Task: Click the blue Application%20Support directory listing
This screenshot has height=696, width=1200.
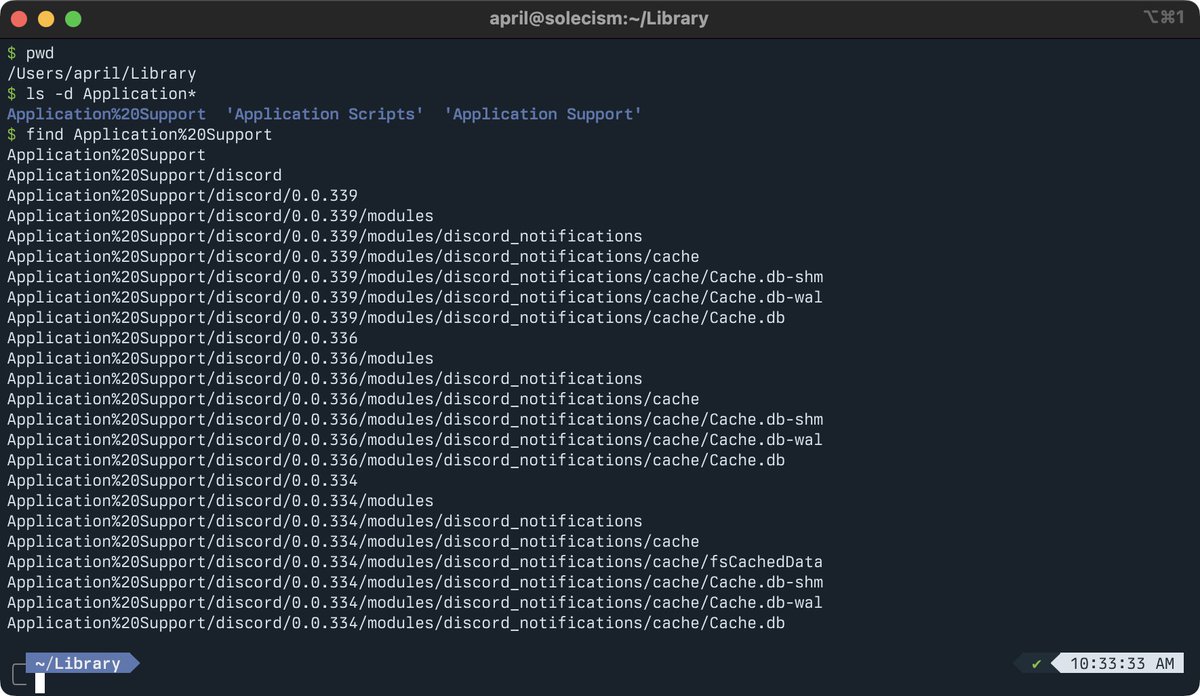Action: click(x=106, y=114)
